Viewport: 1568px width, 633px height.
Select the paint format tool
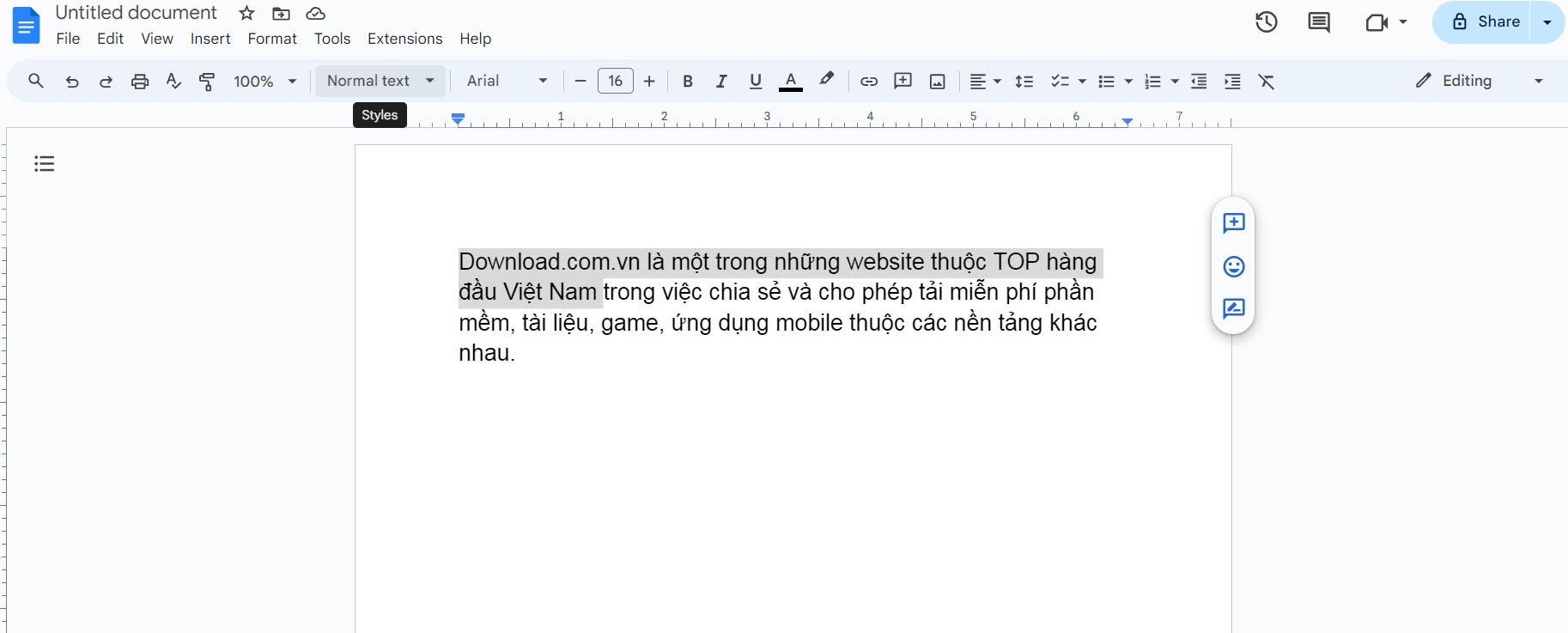[207, 82]
